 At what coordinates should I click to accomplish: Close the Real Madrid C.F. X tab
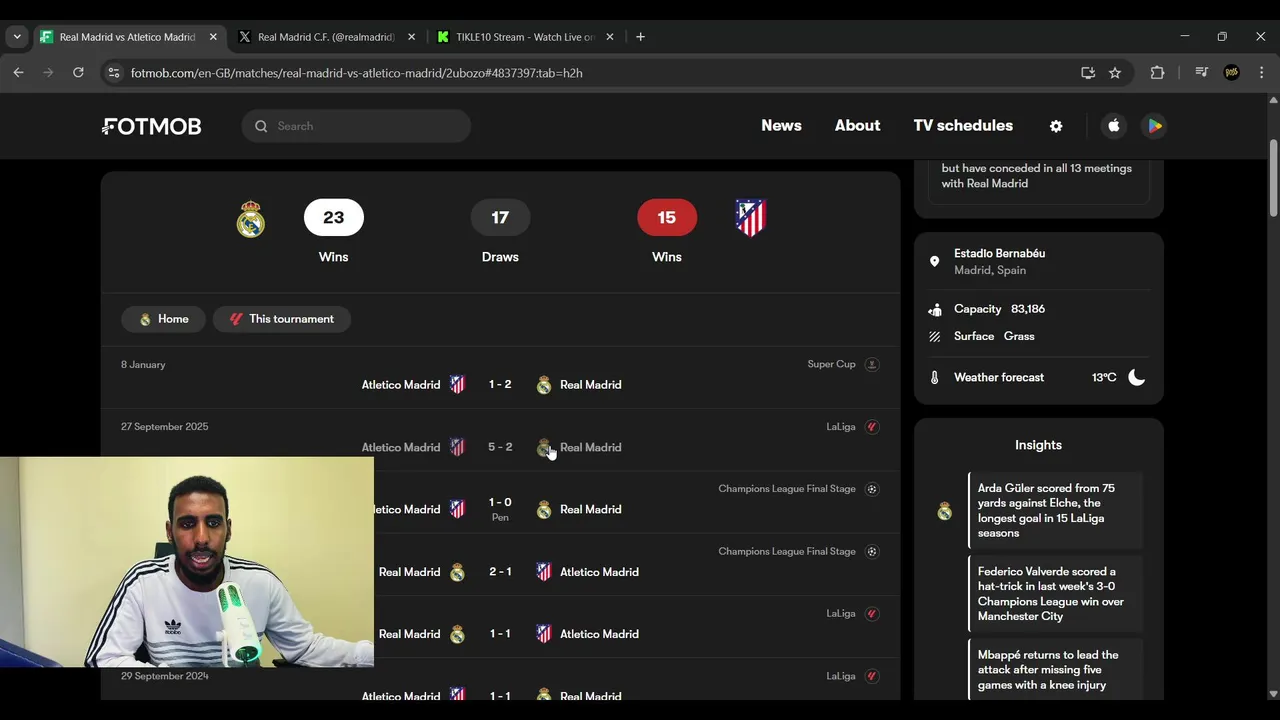pos(411,37)
